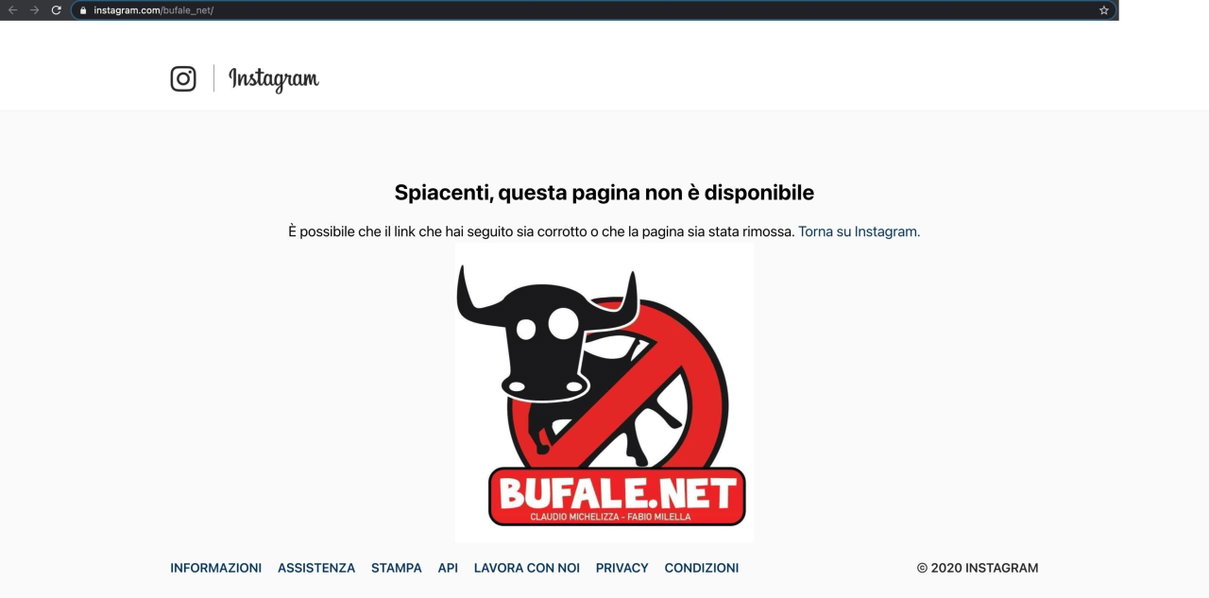1209x598 pixels.
Task: Click the browser forward arrow
Action: point(34,10)
